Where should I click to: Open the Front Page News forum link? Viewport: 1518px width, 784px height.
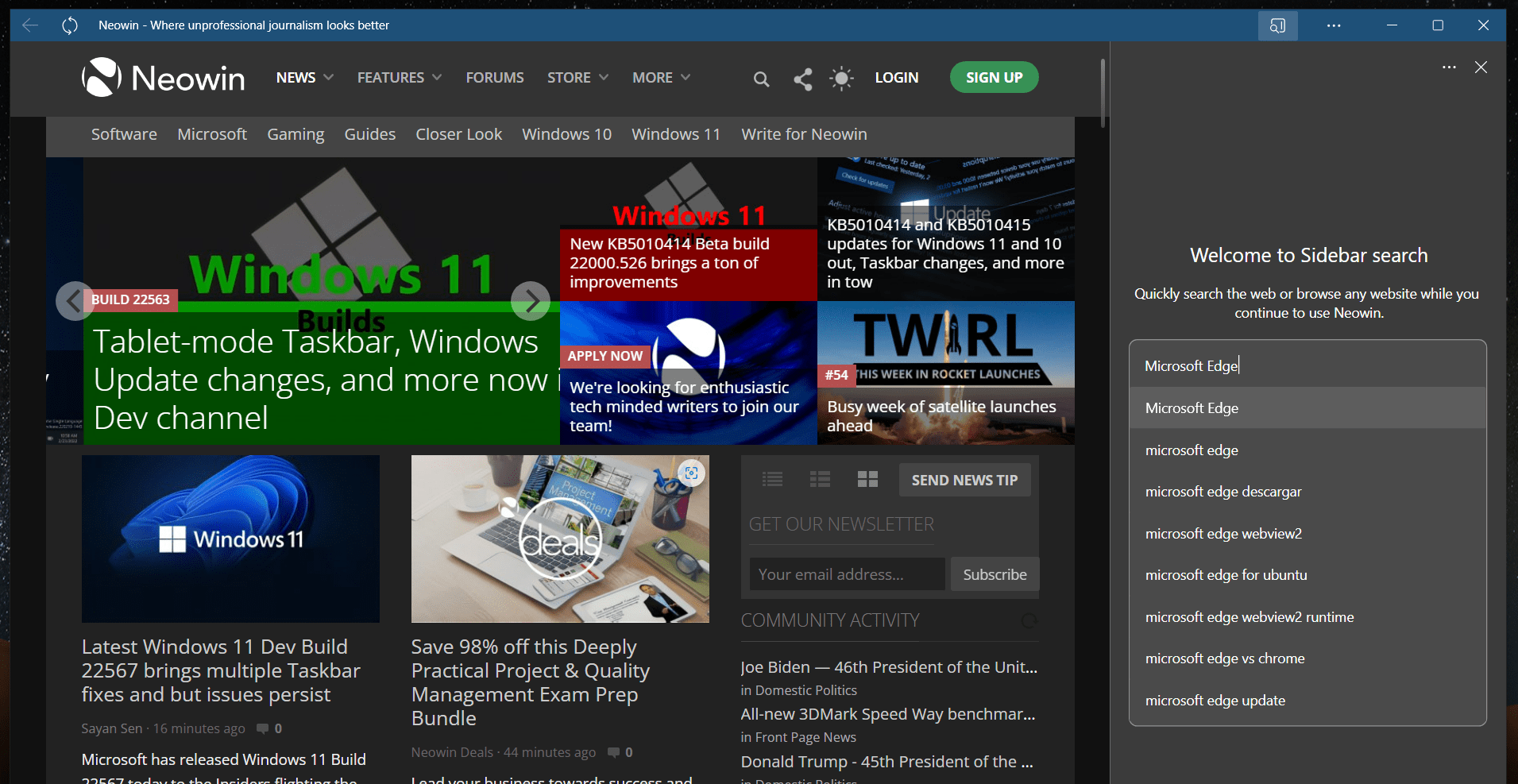point(805,737)
